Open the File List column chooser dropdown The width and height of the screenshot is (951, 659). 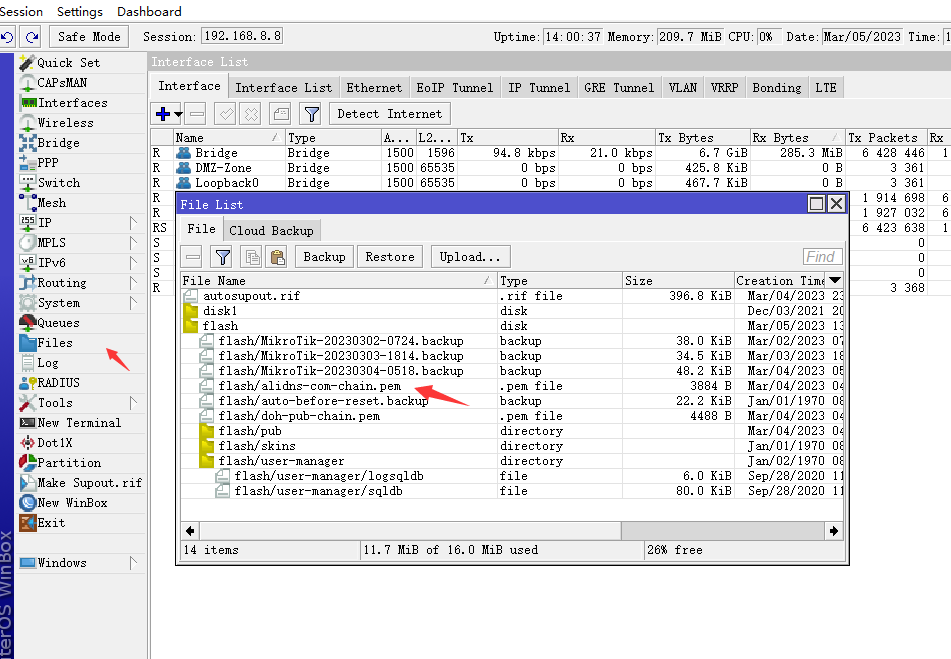[835, 280]
